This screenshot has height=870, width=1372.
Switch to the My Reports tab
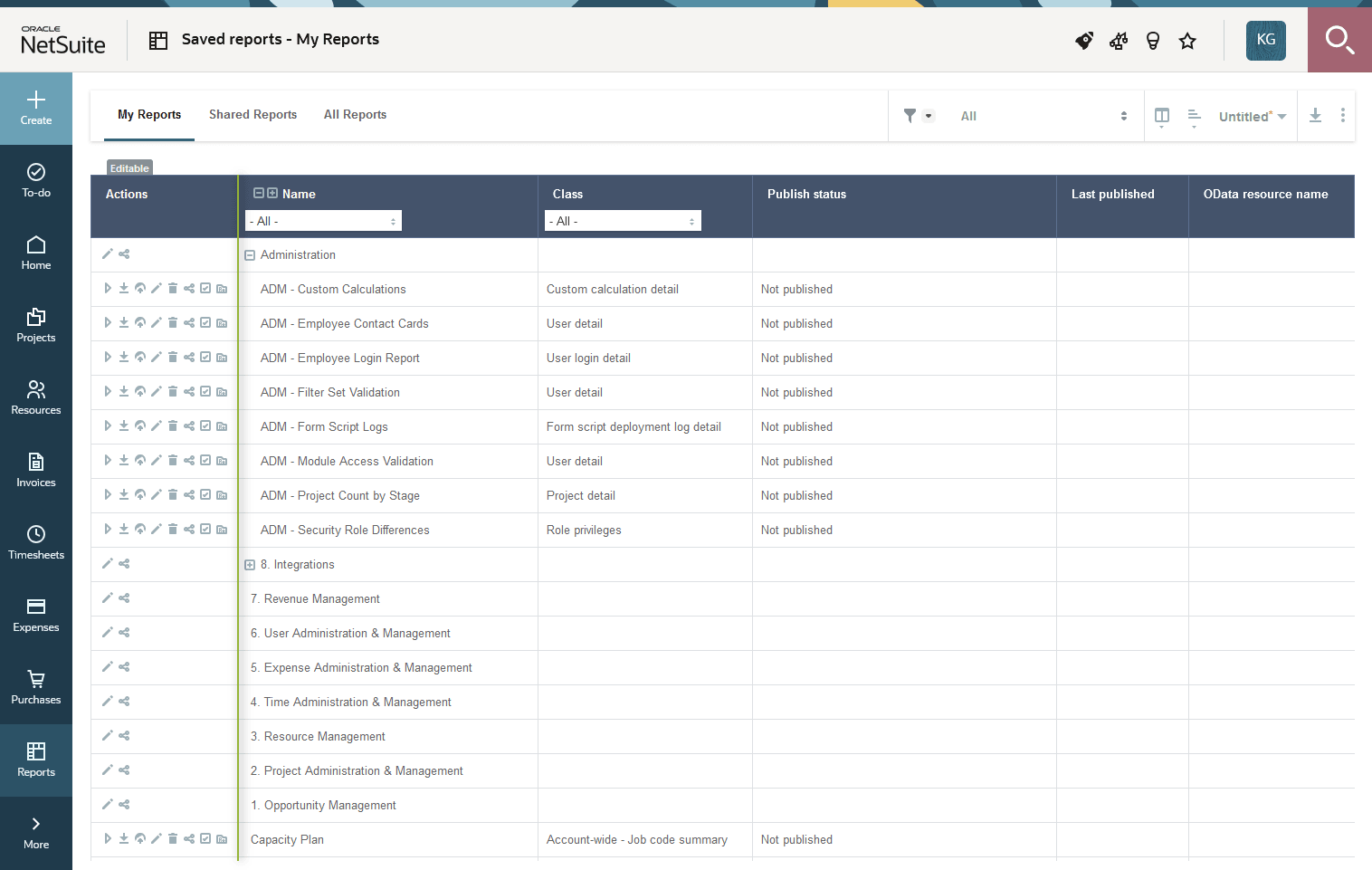coord(149,115)
